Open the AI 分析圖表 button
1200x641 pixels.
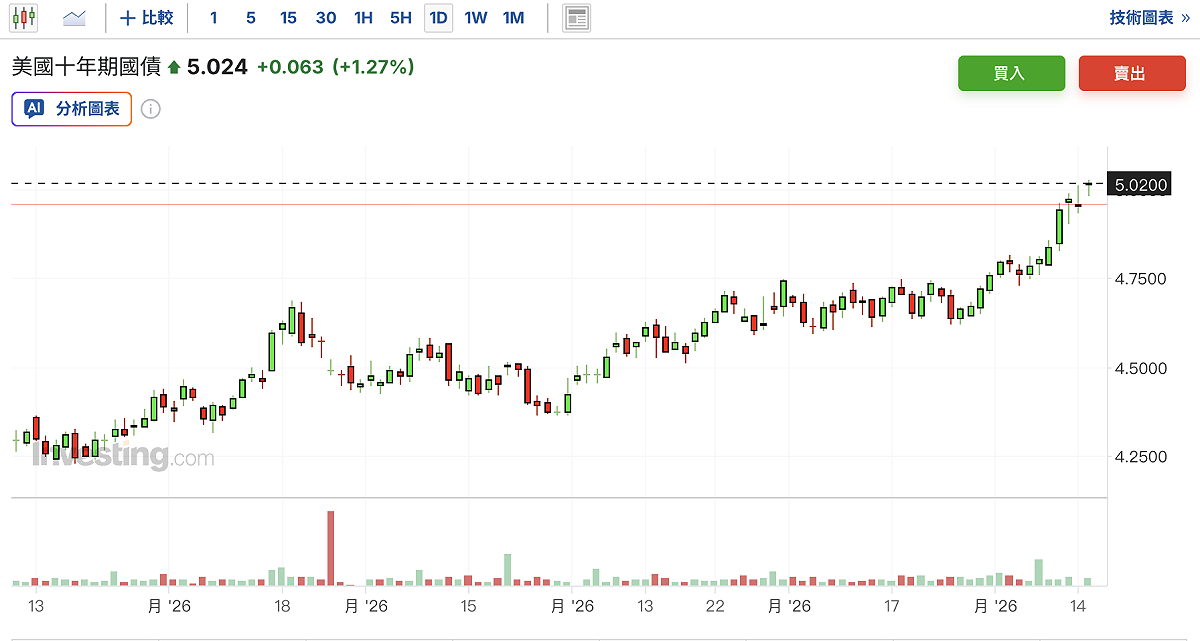coord(72,108)
